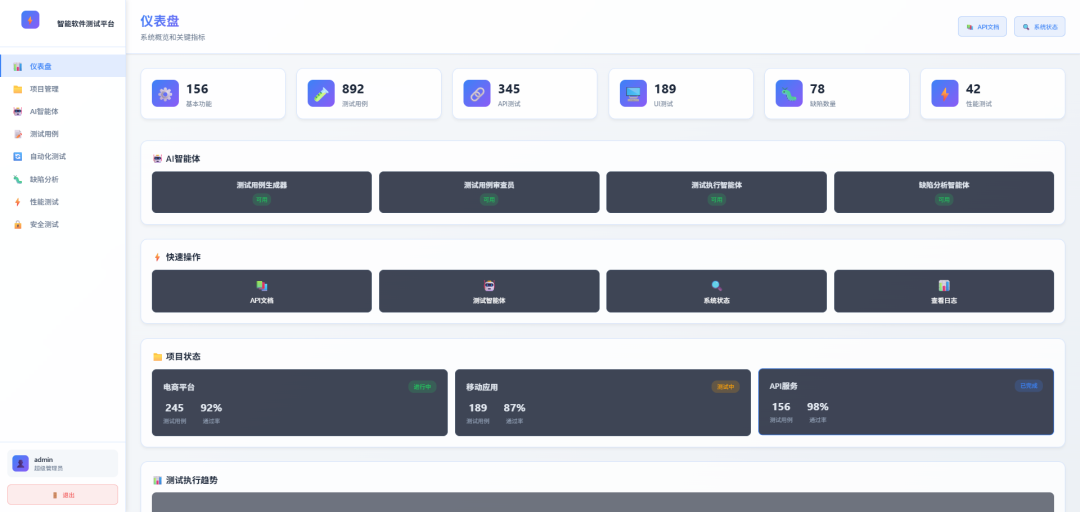Click the 245 test case count
The height and width of the screenshot is (512, 1080).
(174, 408)
